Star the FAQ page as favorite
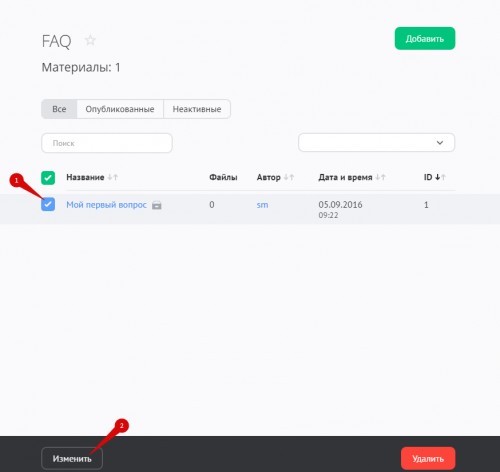 click(x=90, y=40)
